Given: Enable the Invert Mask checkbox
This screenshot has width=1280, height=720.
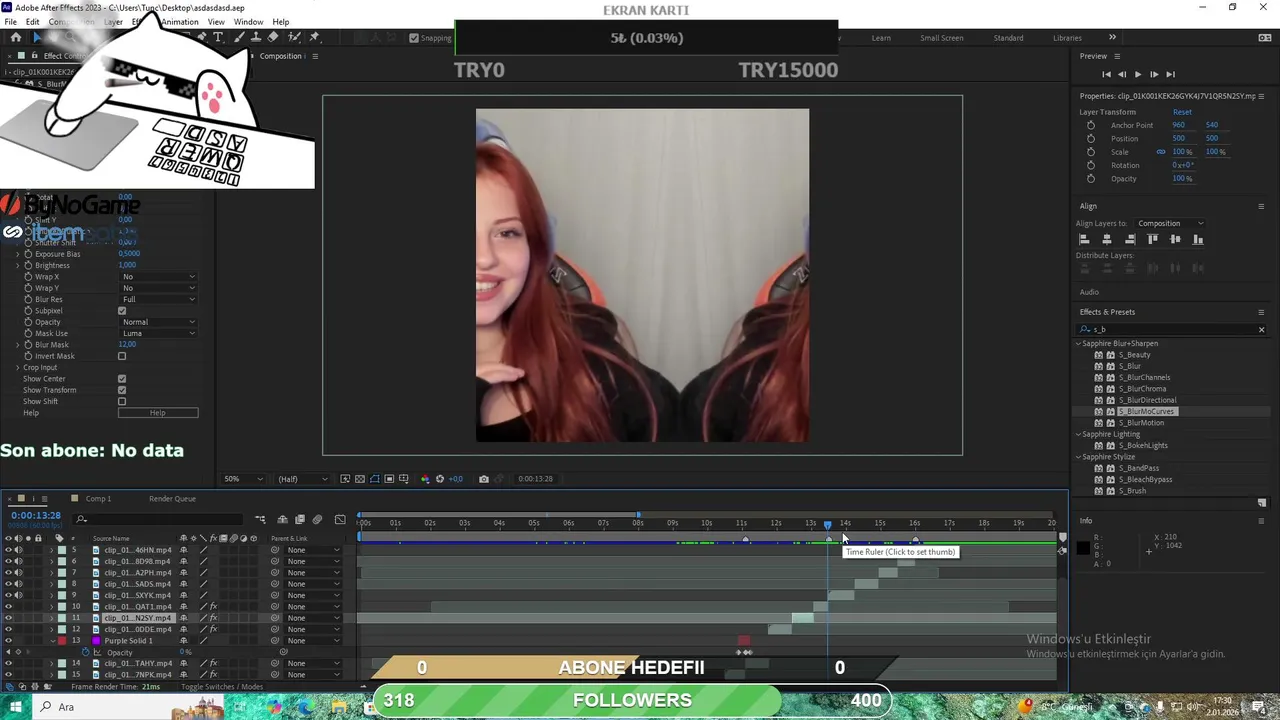Looking at the screenshot, I should [122, 356].
